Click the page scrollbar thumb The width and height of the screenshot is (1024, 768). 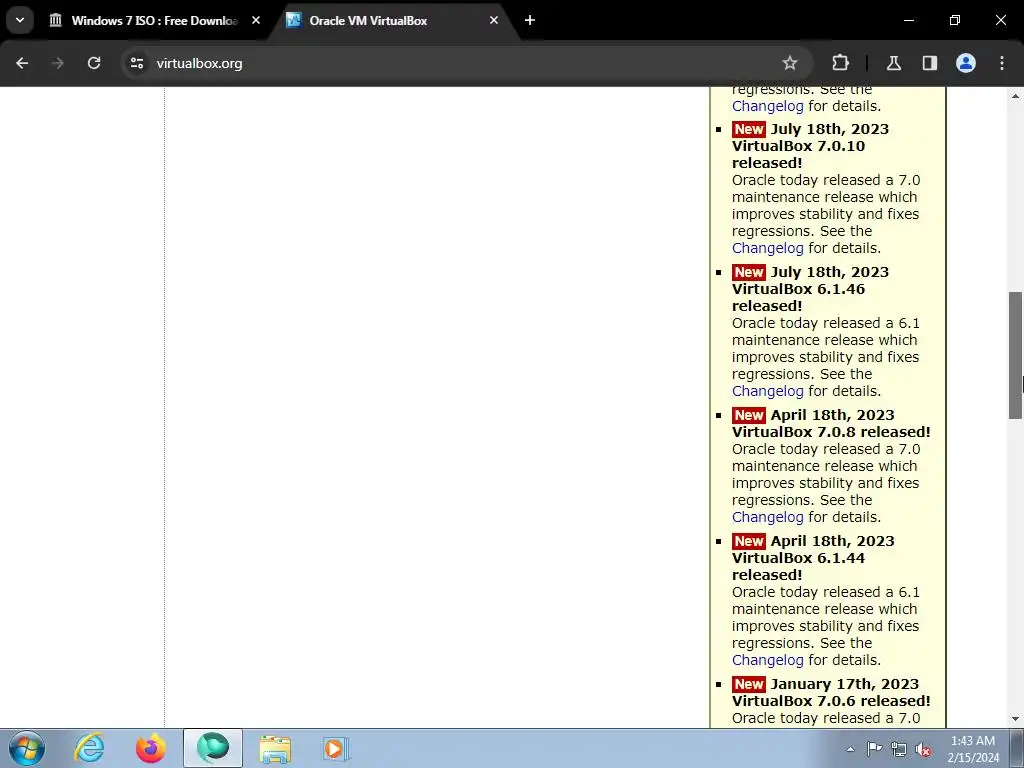click(1015, 355)
